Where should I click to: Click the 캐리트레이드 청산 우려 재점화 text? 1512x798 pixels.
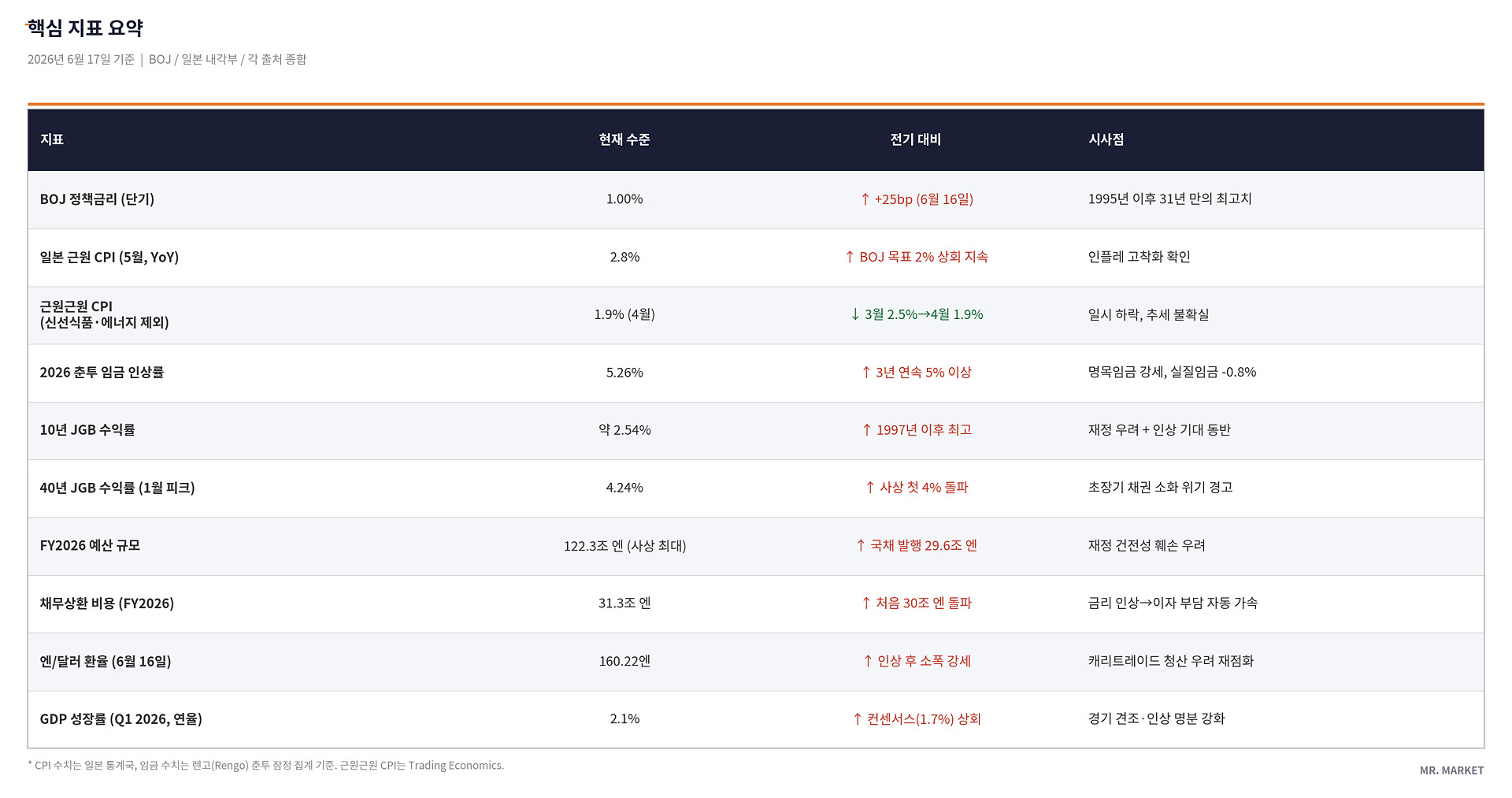tap(1171, 661)
